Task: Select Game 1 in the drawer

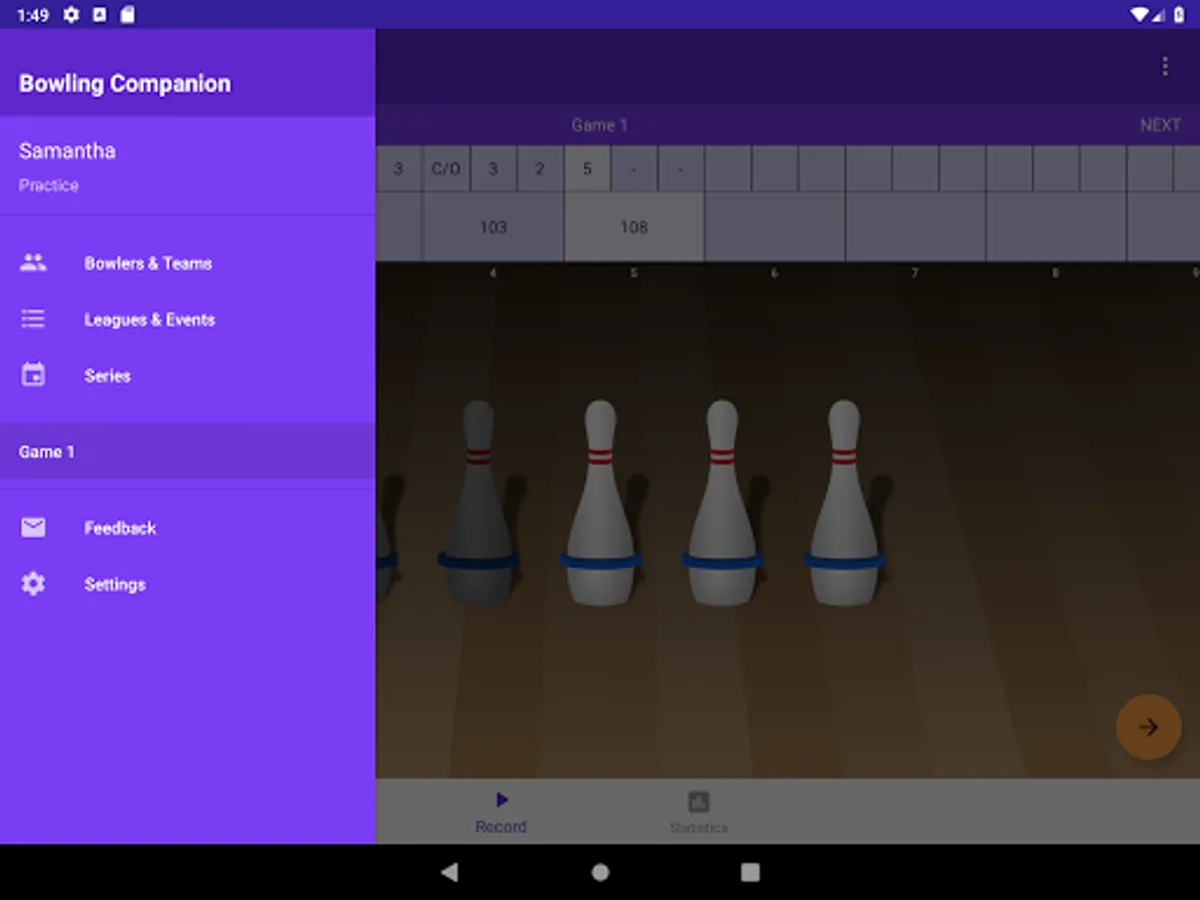Action: (187, 451)
